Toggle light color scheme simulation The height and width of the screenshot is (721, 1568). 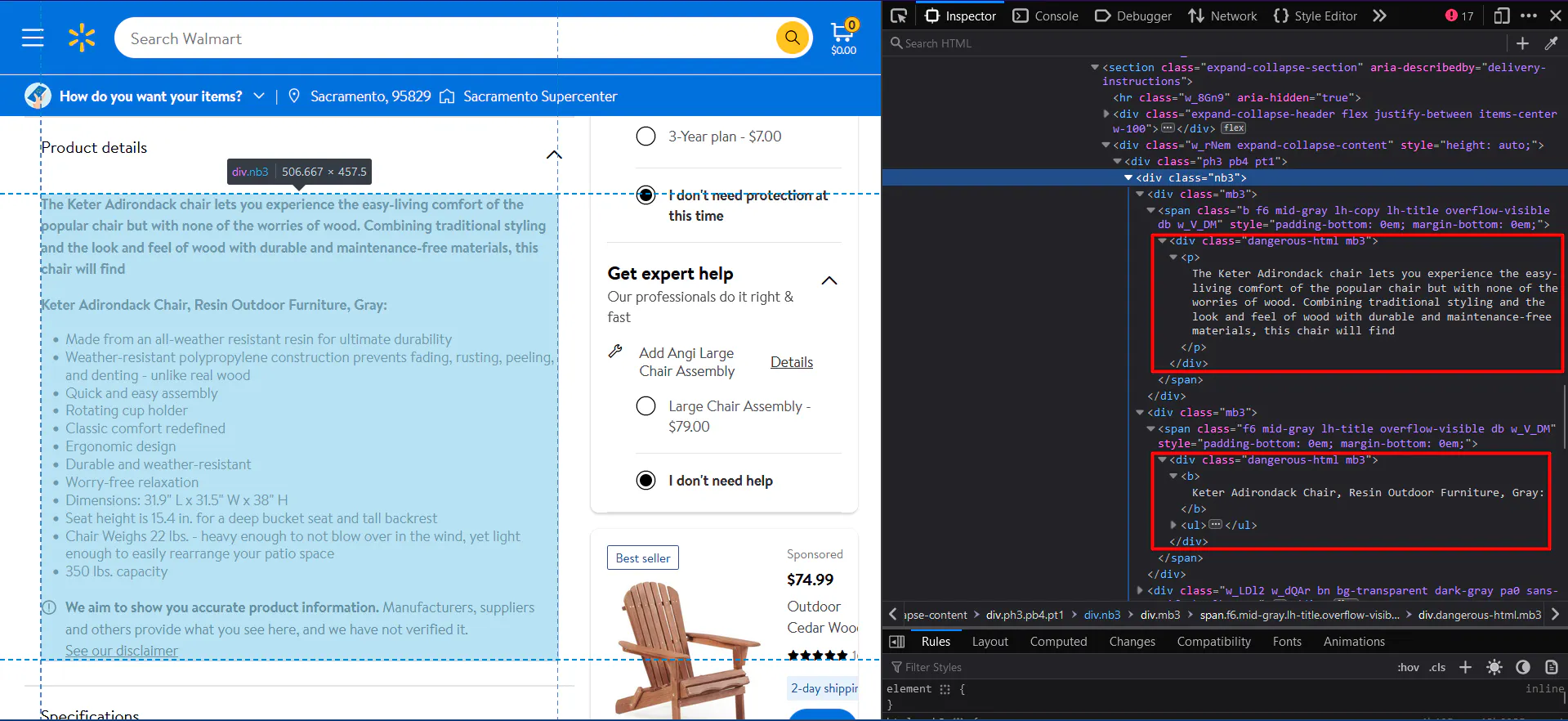coord(1494,667)
